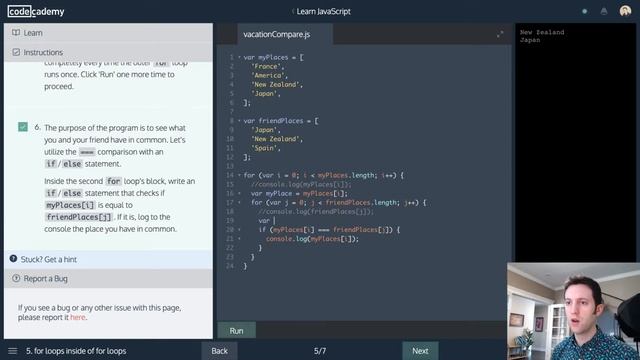Click 'France' string on line 2

pos(266,67)
